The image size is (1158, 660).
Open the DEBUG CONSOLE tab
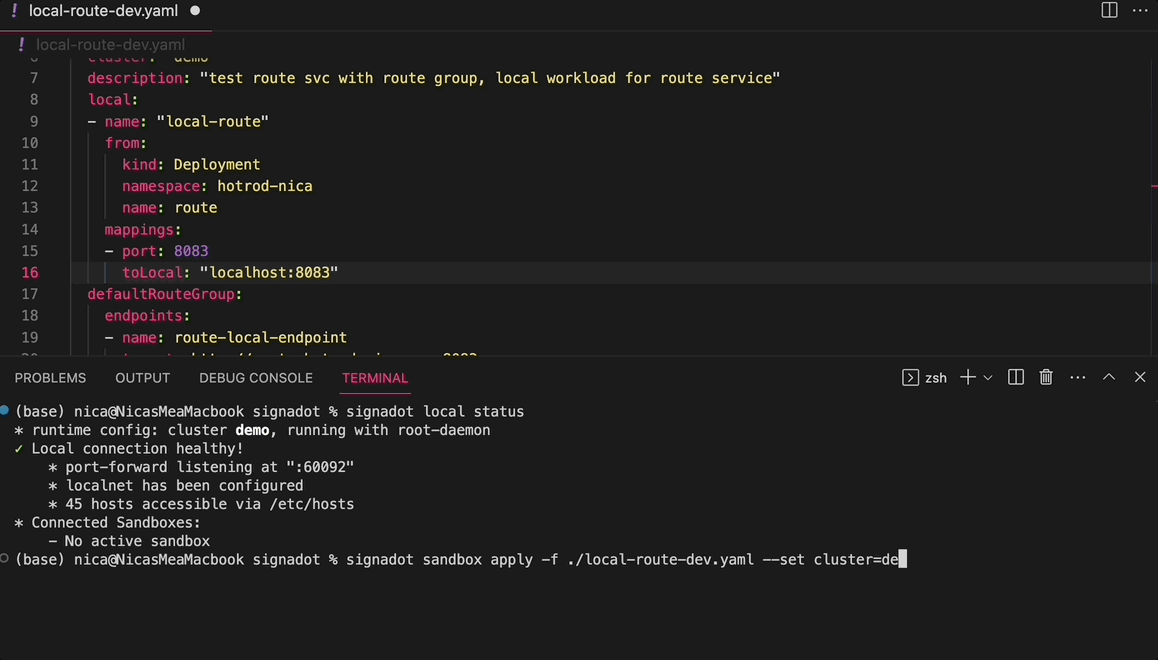coord(256,378)
